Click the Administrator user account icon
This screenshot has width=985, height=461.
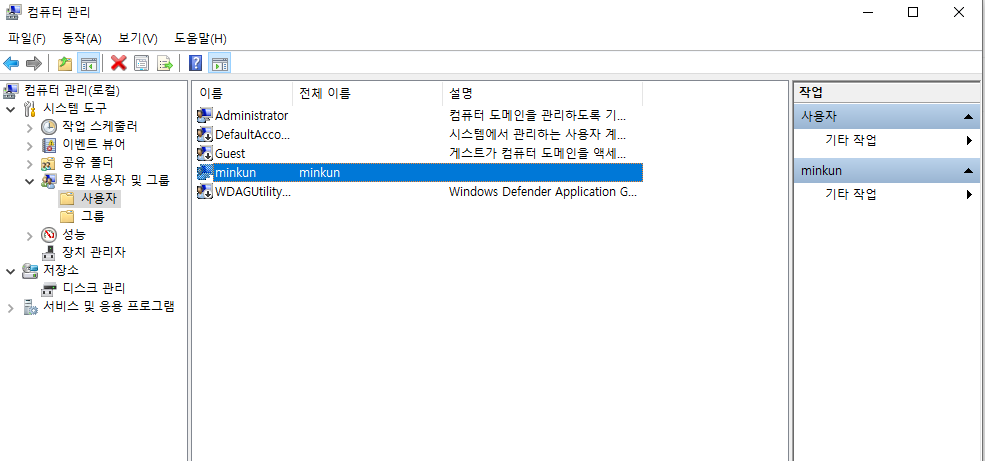(205, 116)
